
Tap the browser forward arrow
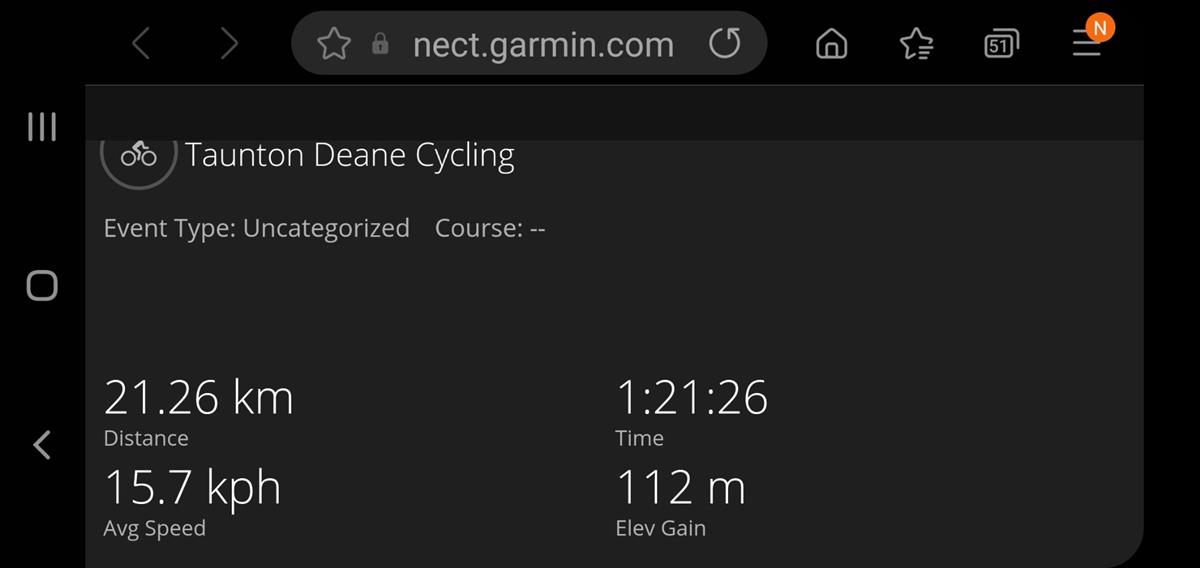[x=229, y=44]
